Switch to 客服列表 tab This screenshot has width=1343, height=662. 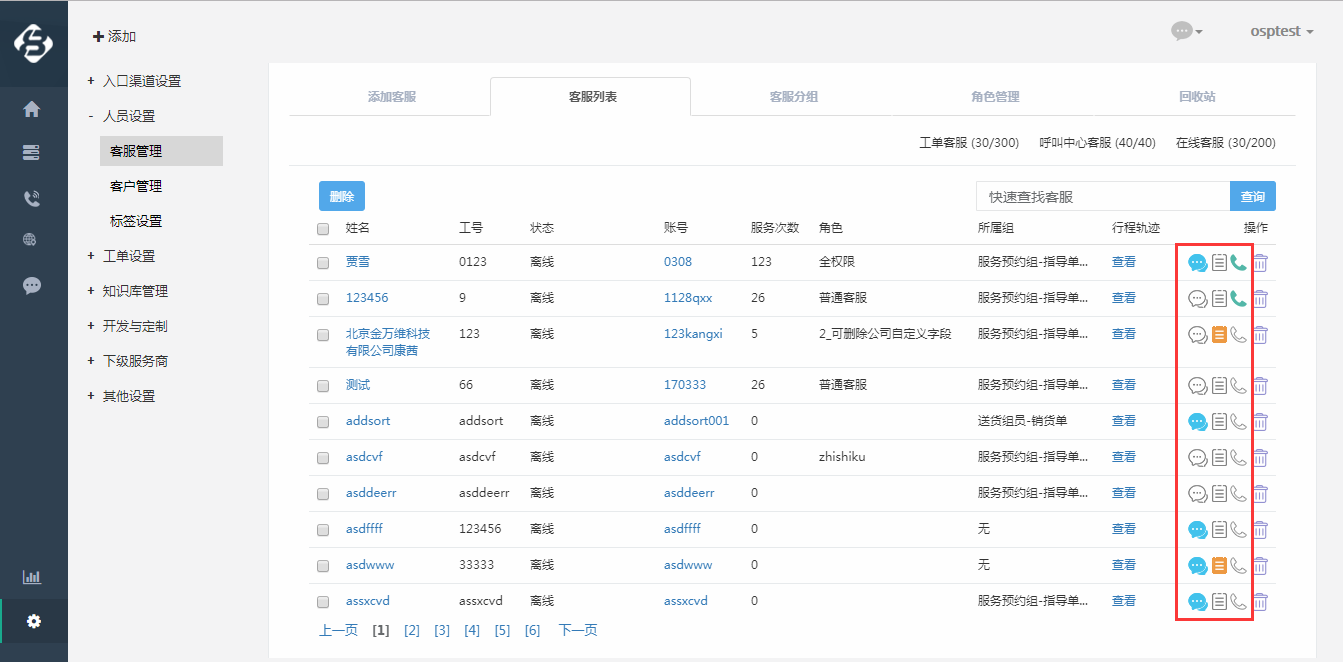(x=591, y=97)
